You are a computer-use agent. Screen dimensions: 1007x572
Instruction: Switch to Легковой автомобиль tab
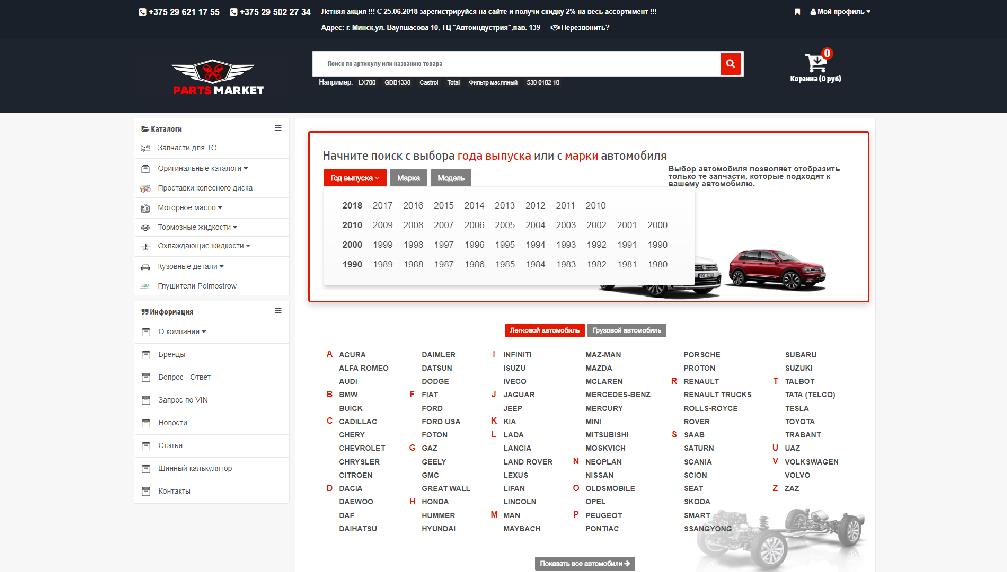545,331
